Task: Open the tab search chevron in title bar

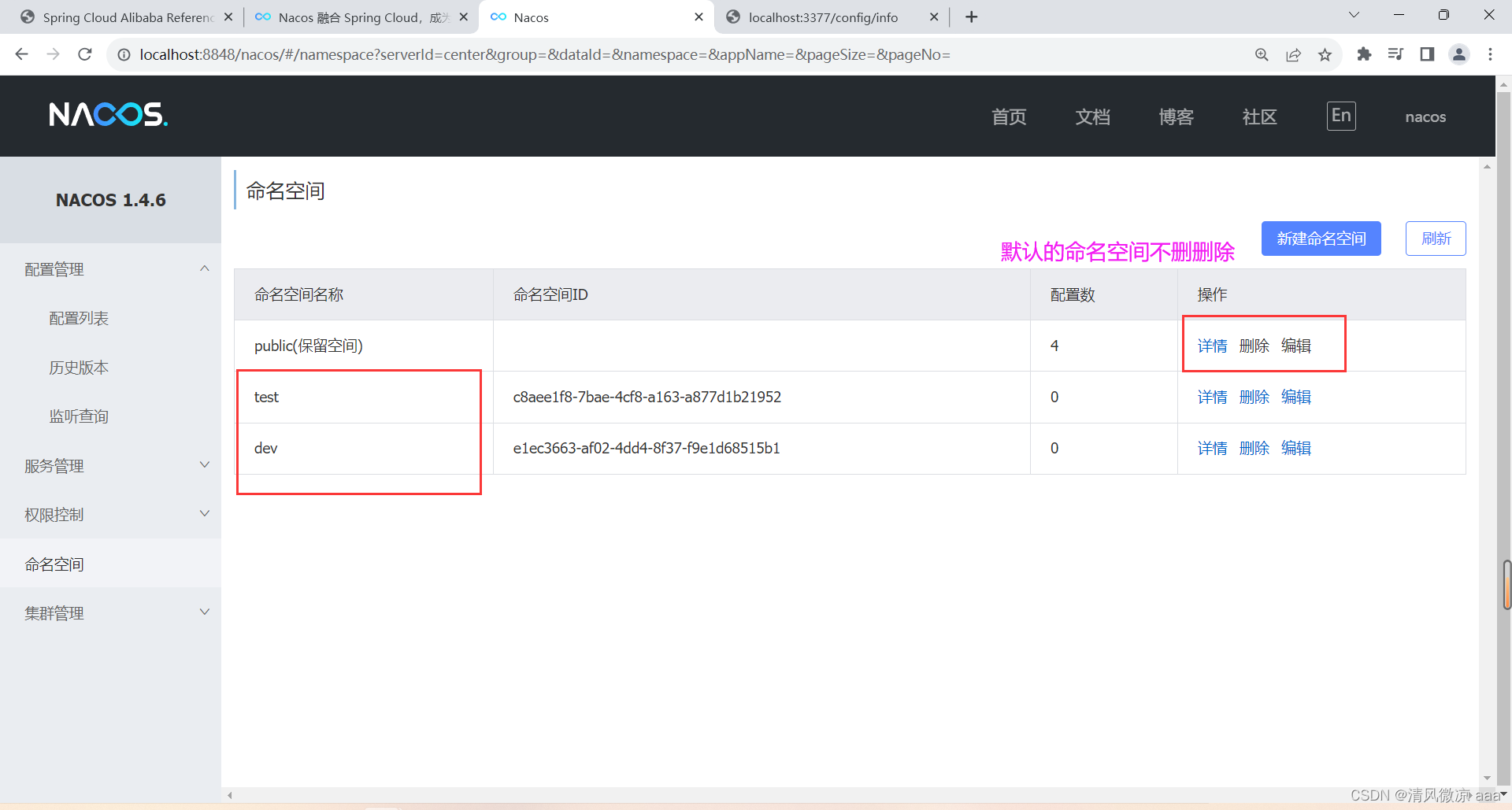Action: click(1354, 15)
